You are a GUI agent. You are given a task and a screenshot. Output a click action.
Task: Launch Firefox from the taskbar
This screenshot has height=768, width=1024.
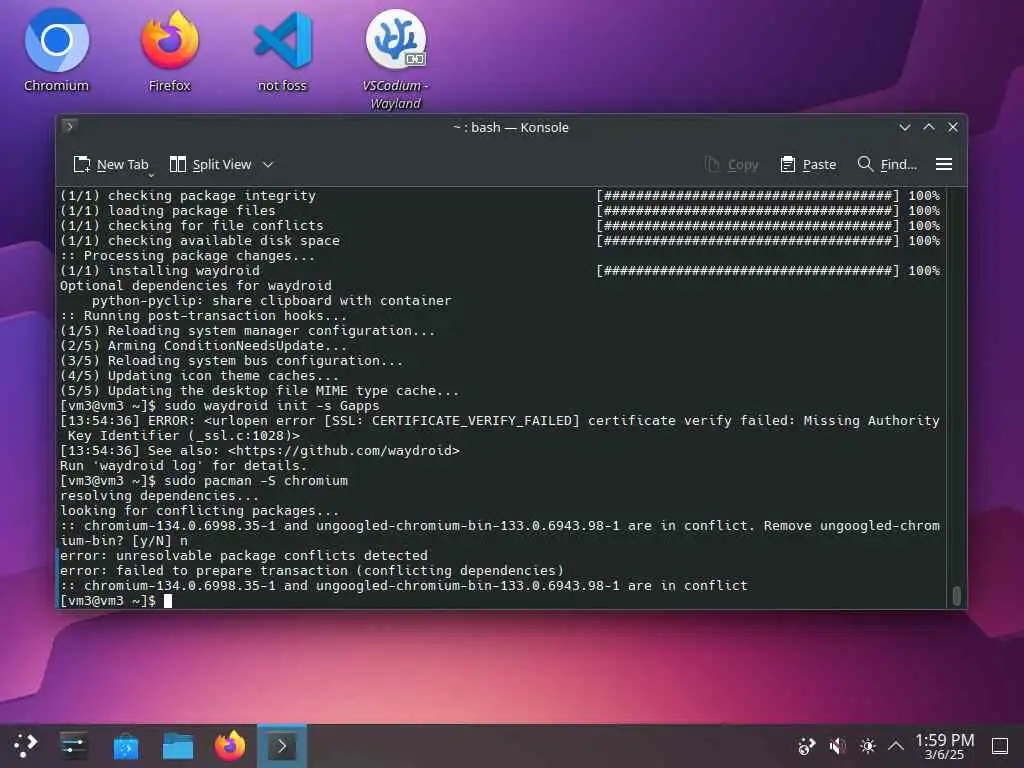(230, 746)
